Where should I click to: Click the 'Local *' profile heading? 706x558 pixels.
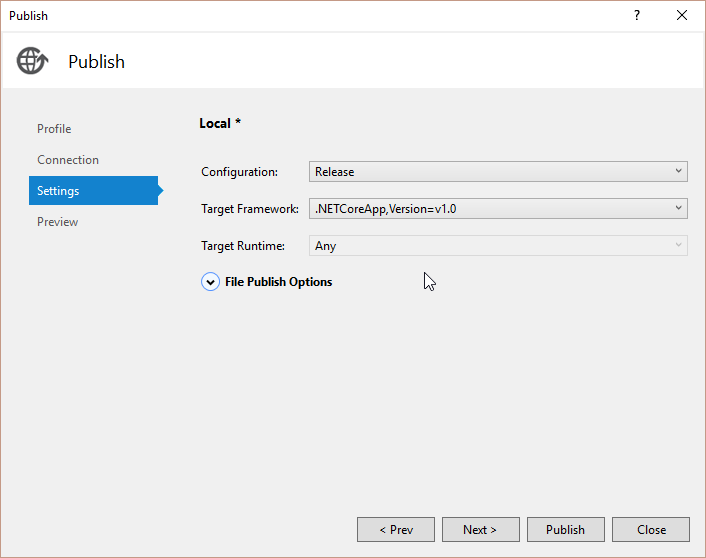tap(220, 123)
